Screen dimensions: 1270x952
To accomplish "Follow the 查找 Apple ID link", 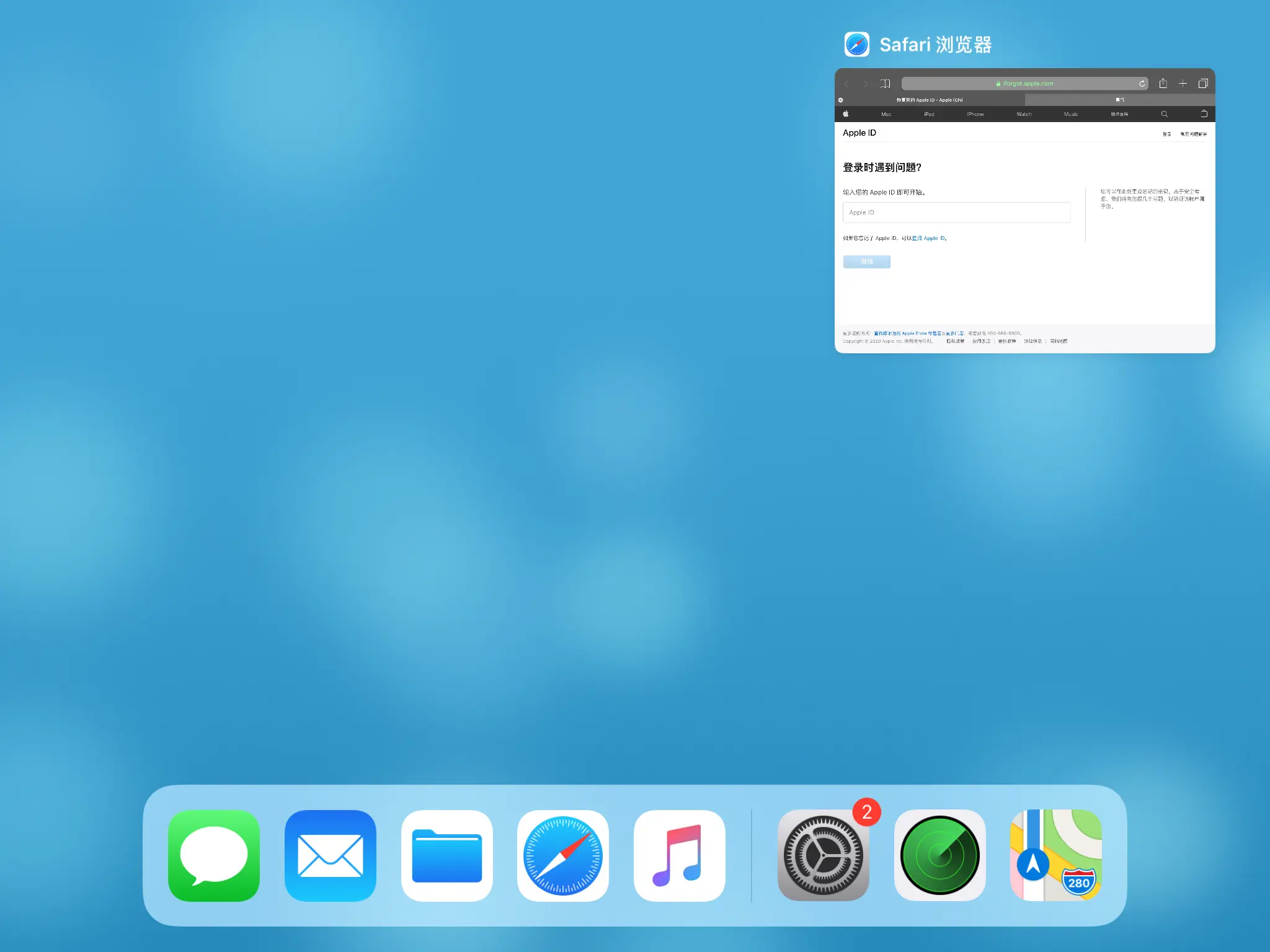I will [929, 238].
